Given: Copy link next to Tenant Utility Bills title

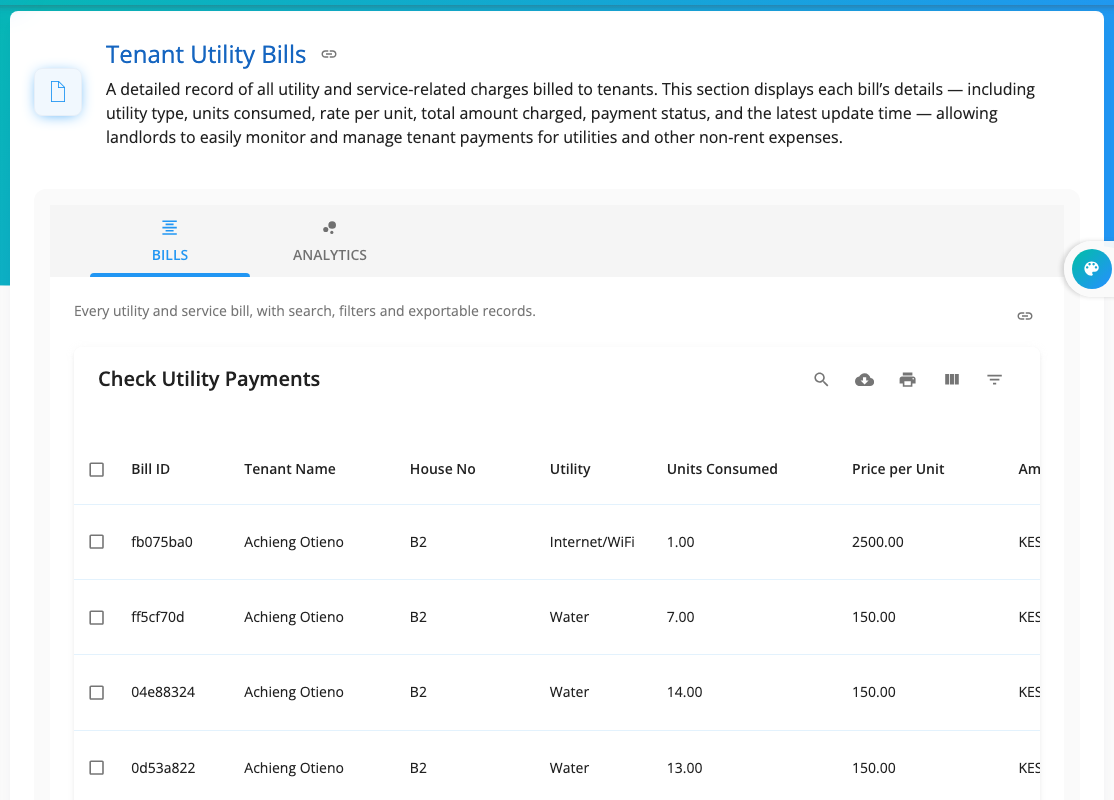Looking at the screenshot, I should click(328, 54).
